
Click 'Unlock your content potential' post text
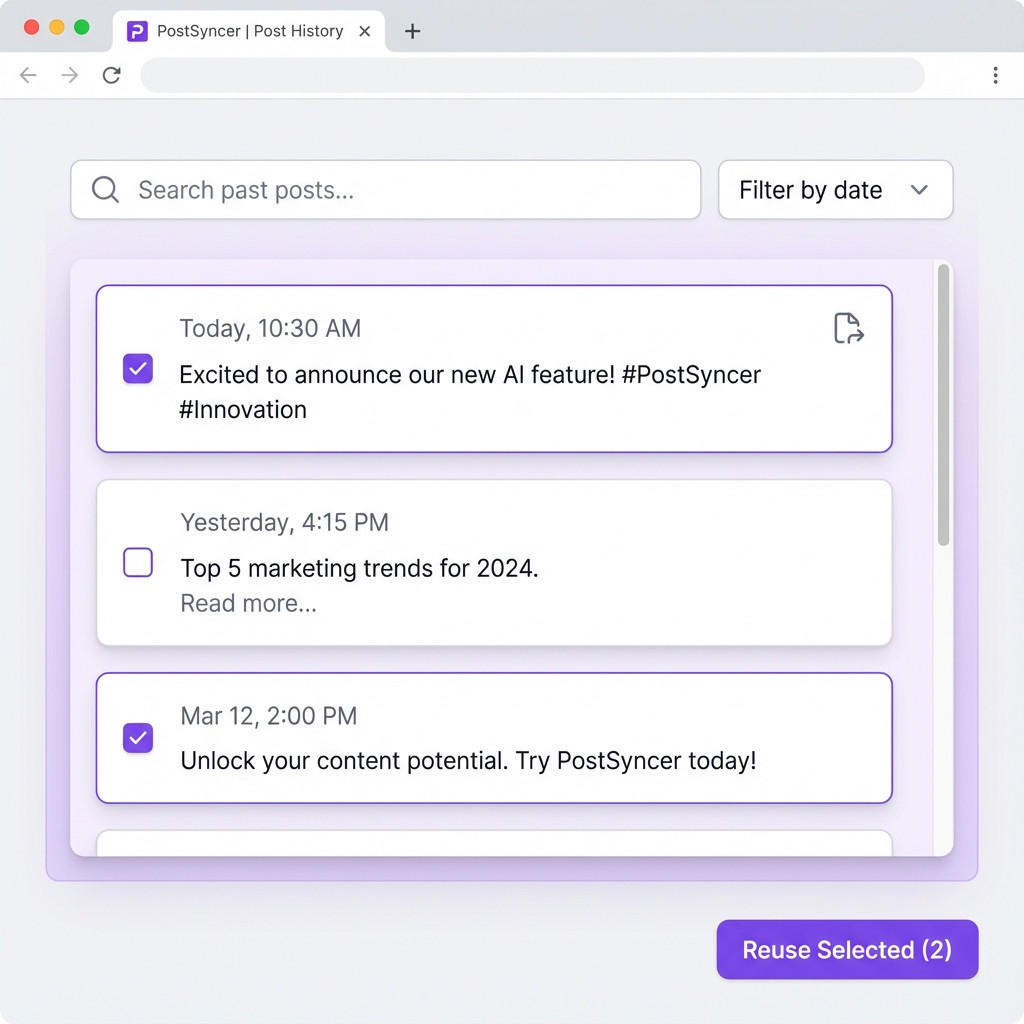click(x=468, y=761)
